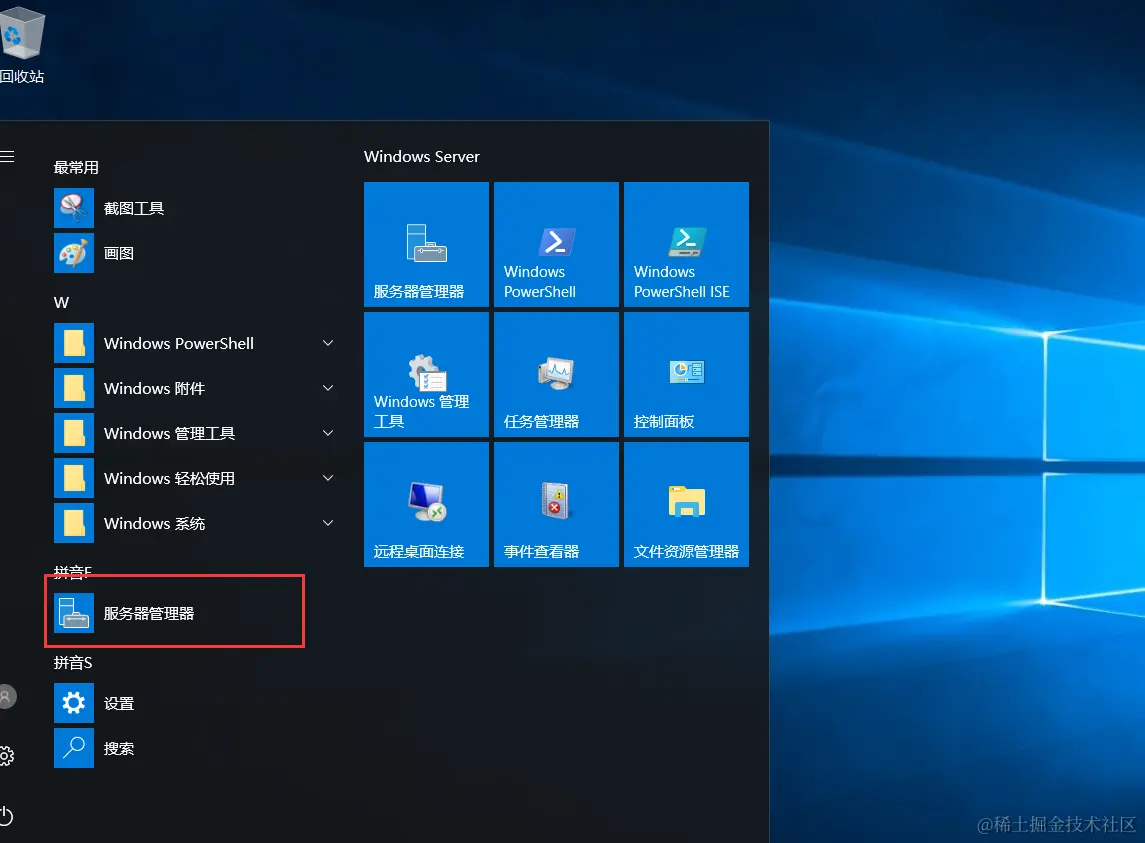Click the 最常用 section header
The height and width of the screenshot is (843, 1145).
click(x=76, y=167)
